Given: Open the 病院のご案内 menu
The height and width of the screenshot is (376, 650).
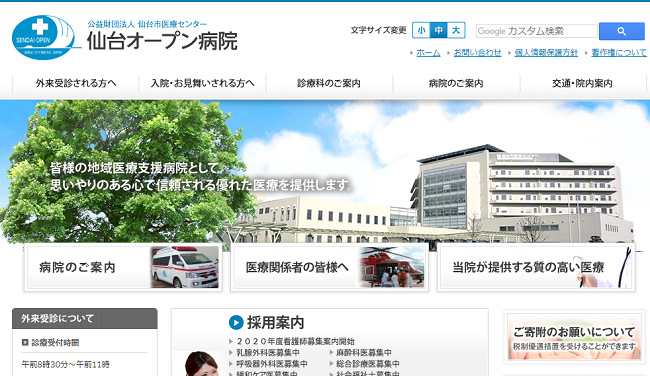Looking at the screenshot, I should tap(456, 83).
